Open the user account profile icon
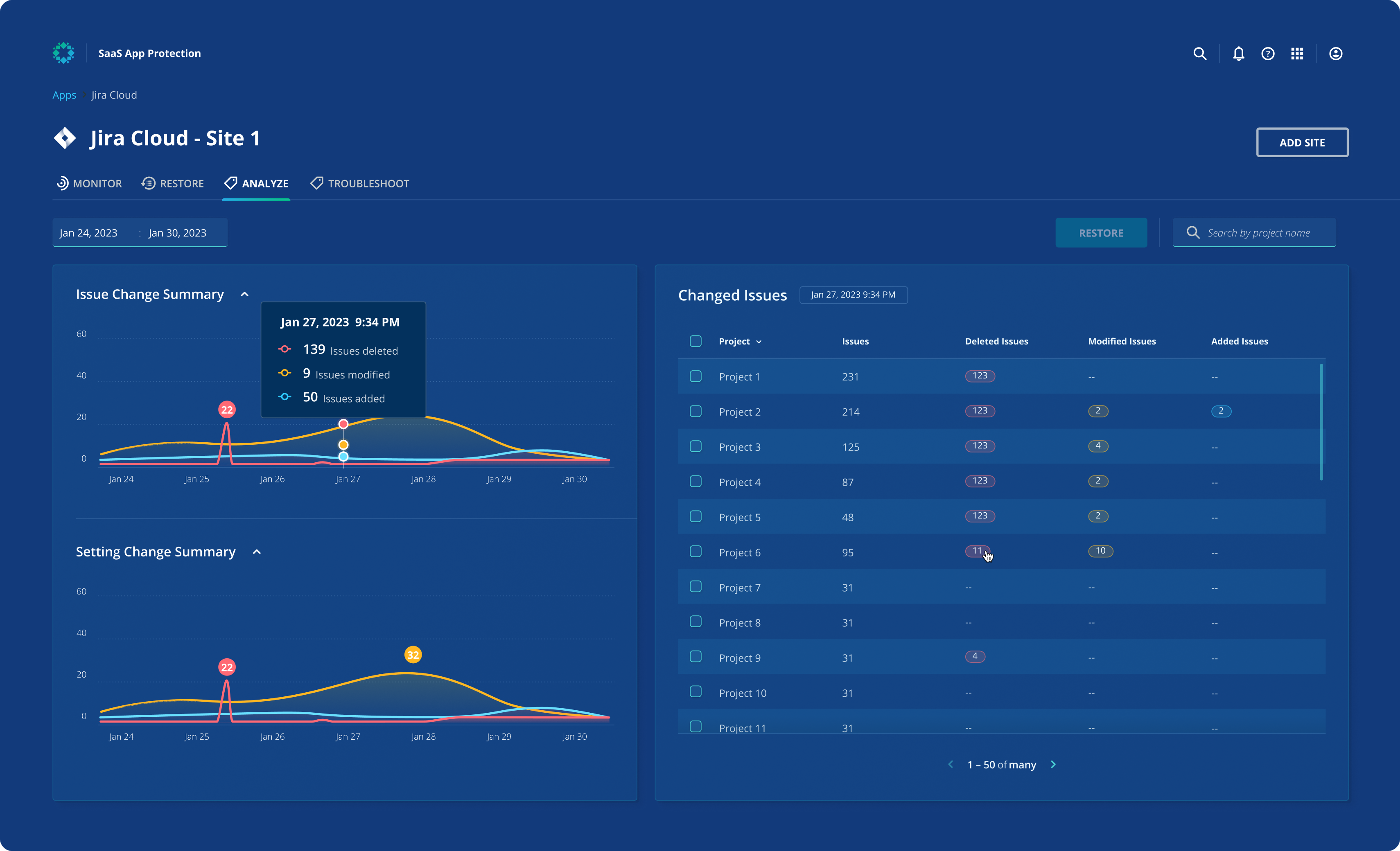This screenshot has height=851, width=1400. tap(1336, 53)
